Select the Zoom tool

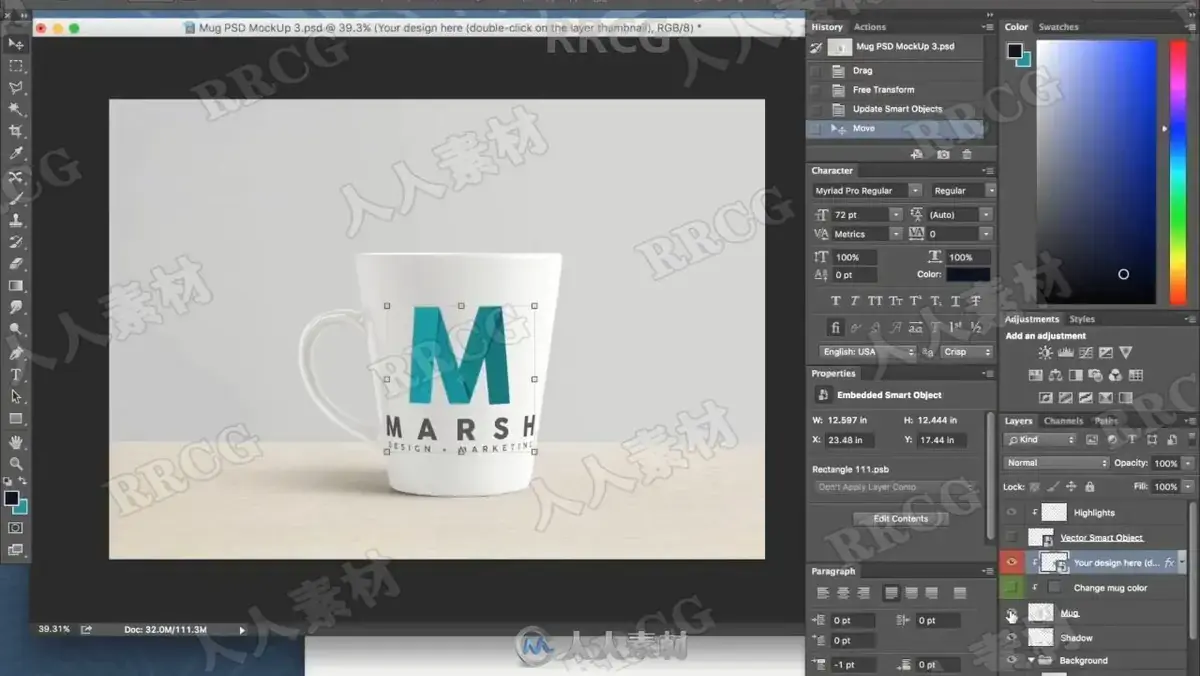pos(16,463)
